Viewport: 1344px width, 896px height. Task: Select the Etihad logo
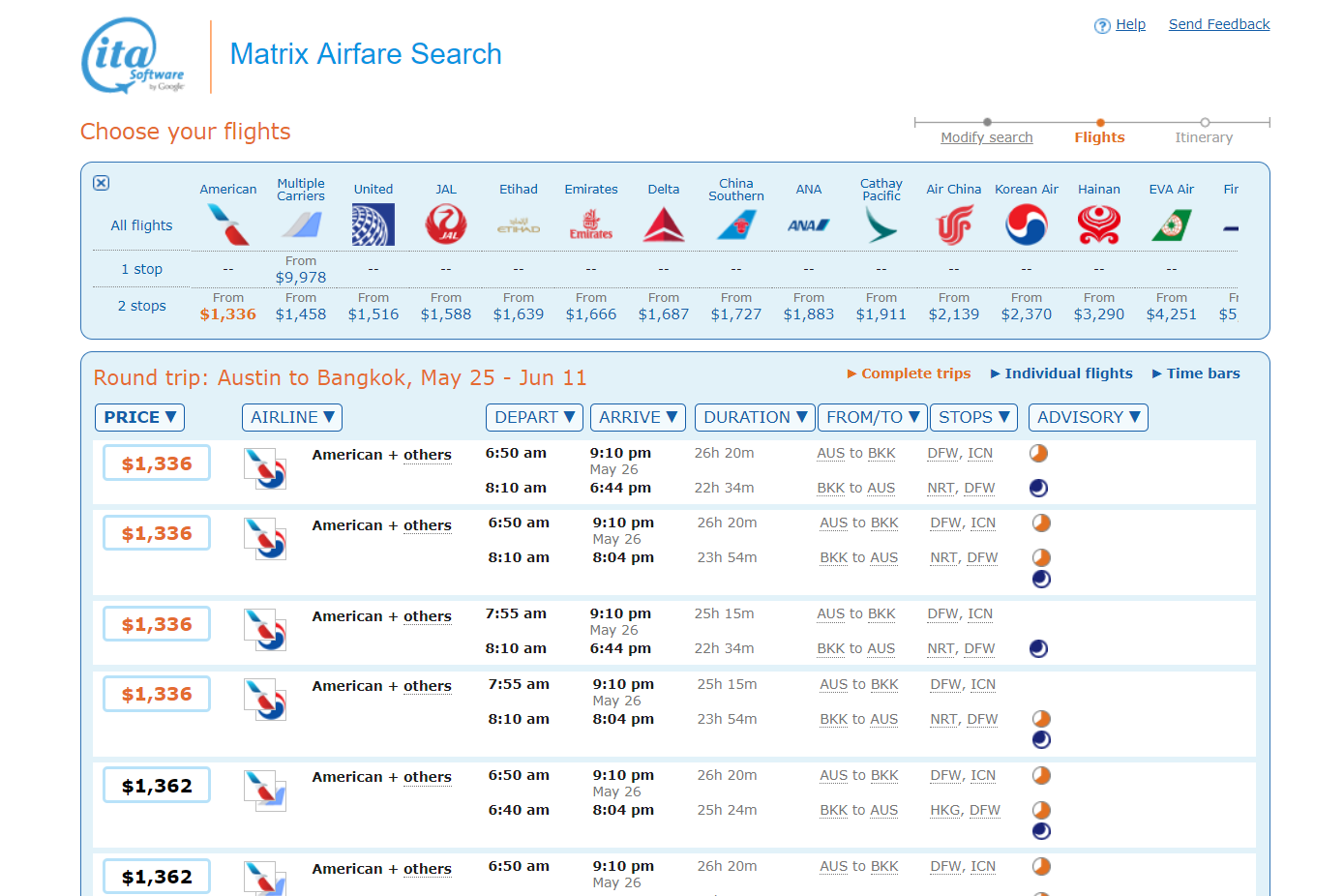pos(519,226)
